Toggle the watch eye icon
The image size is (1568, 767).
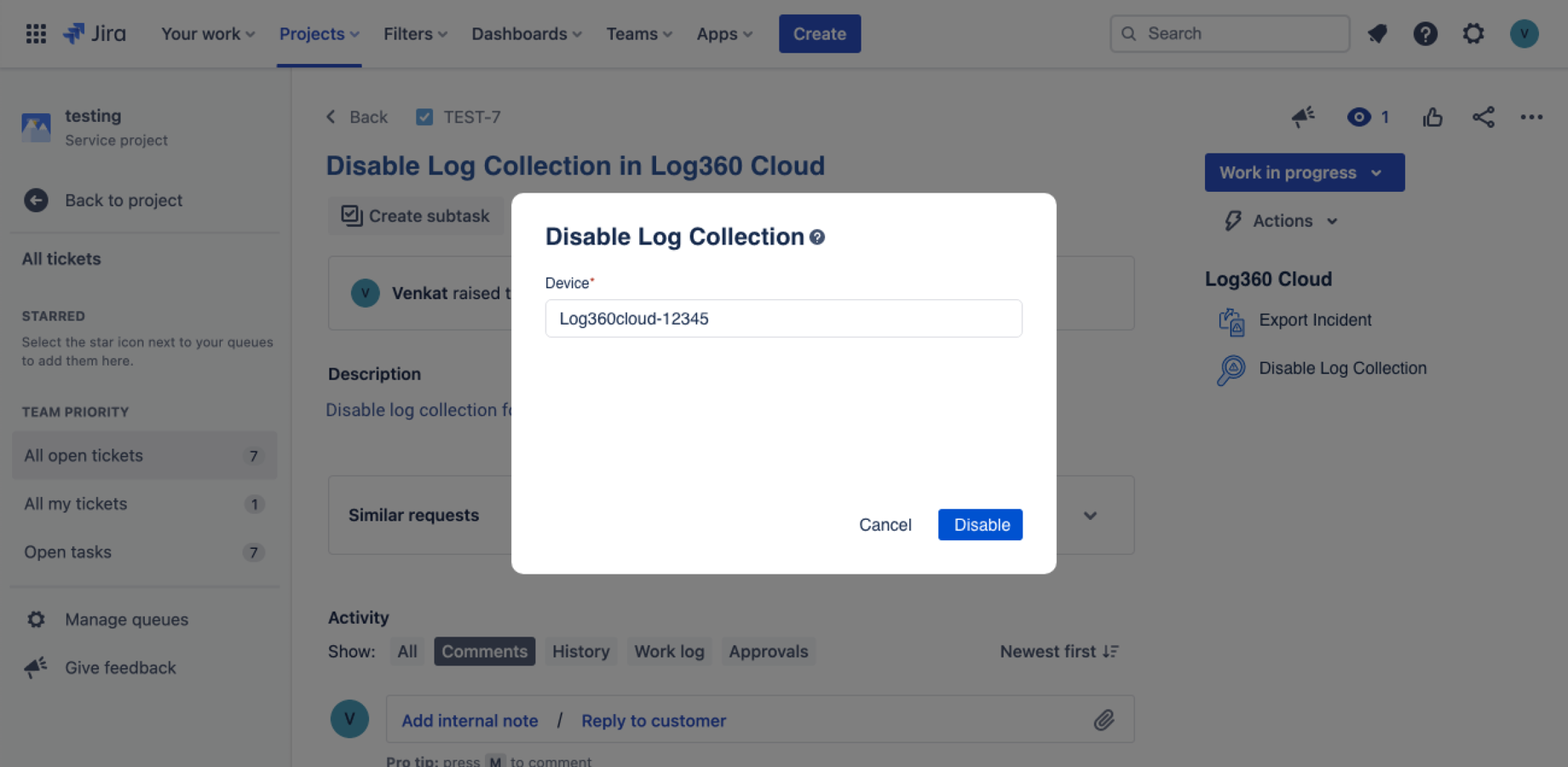pyautogui.click(x=1359, y=117)
